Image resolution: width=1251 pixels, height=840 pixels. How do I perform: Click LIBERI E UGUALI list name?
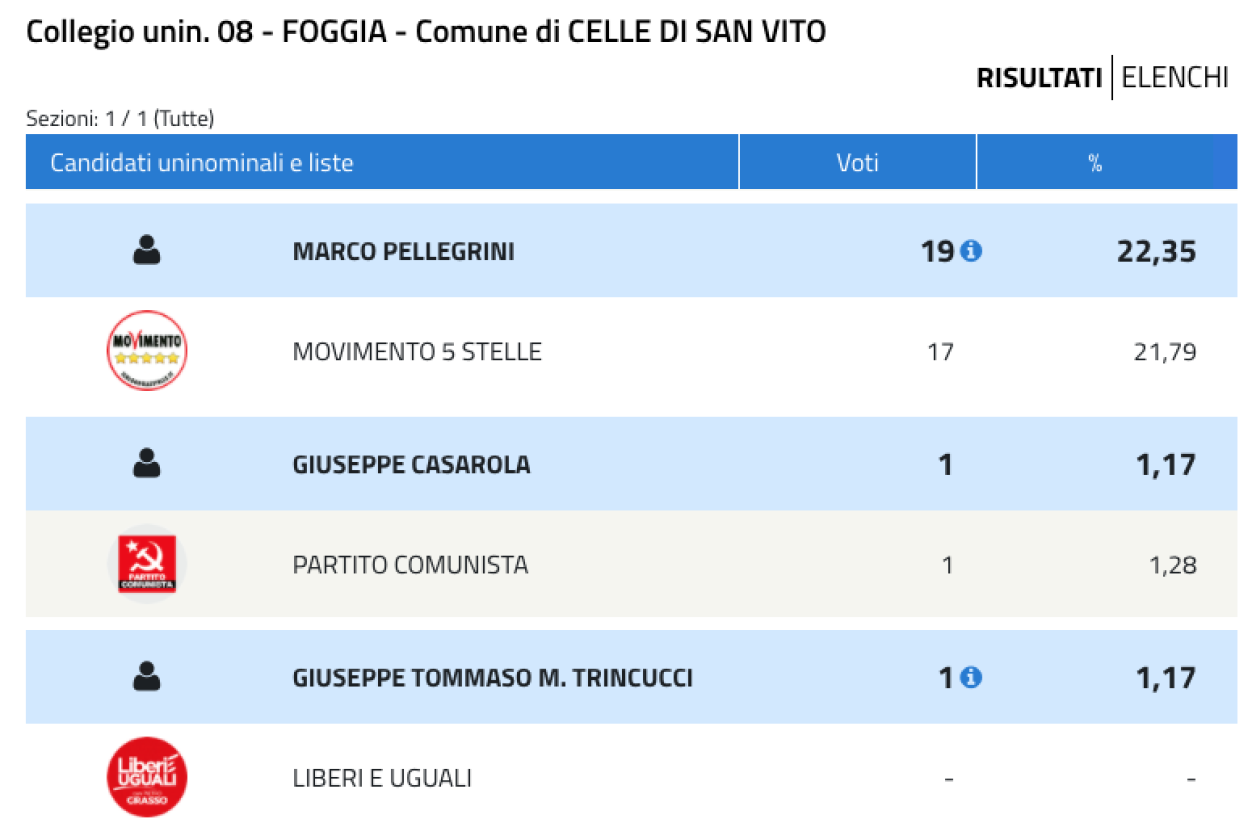(x=382, y=778)
